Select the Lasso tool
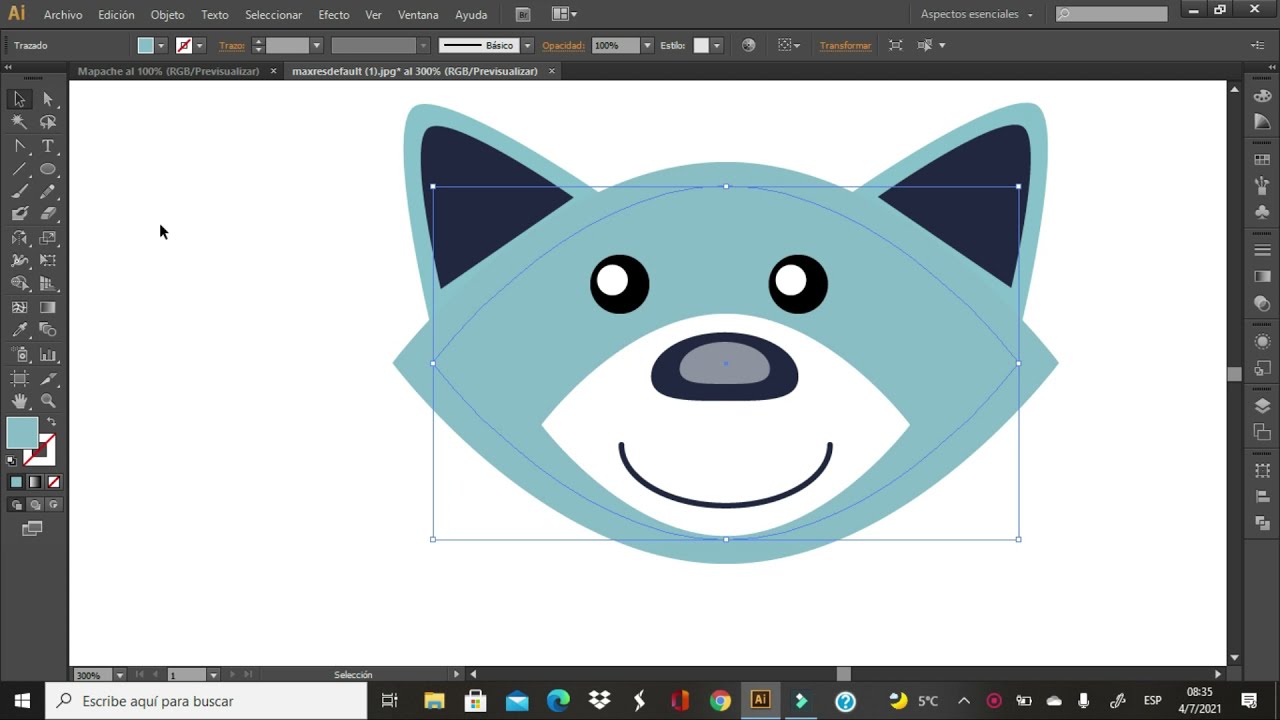The width and height of the screenshot is (1280, 720). click(x=47, y=122)
